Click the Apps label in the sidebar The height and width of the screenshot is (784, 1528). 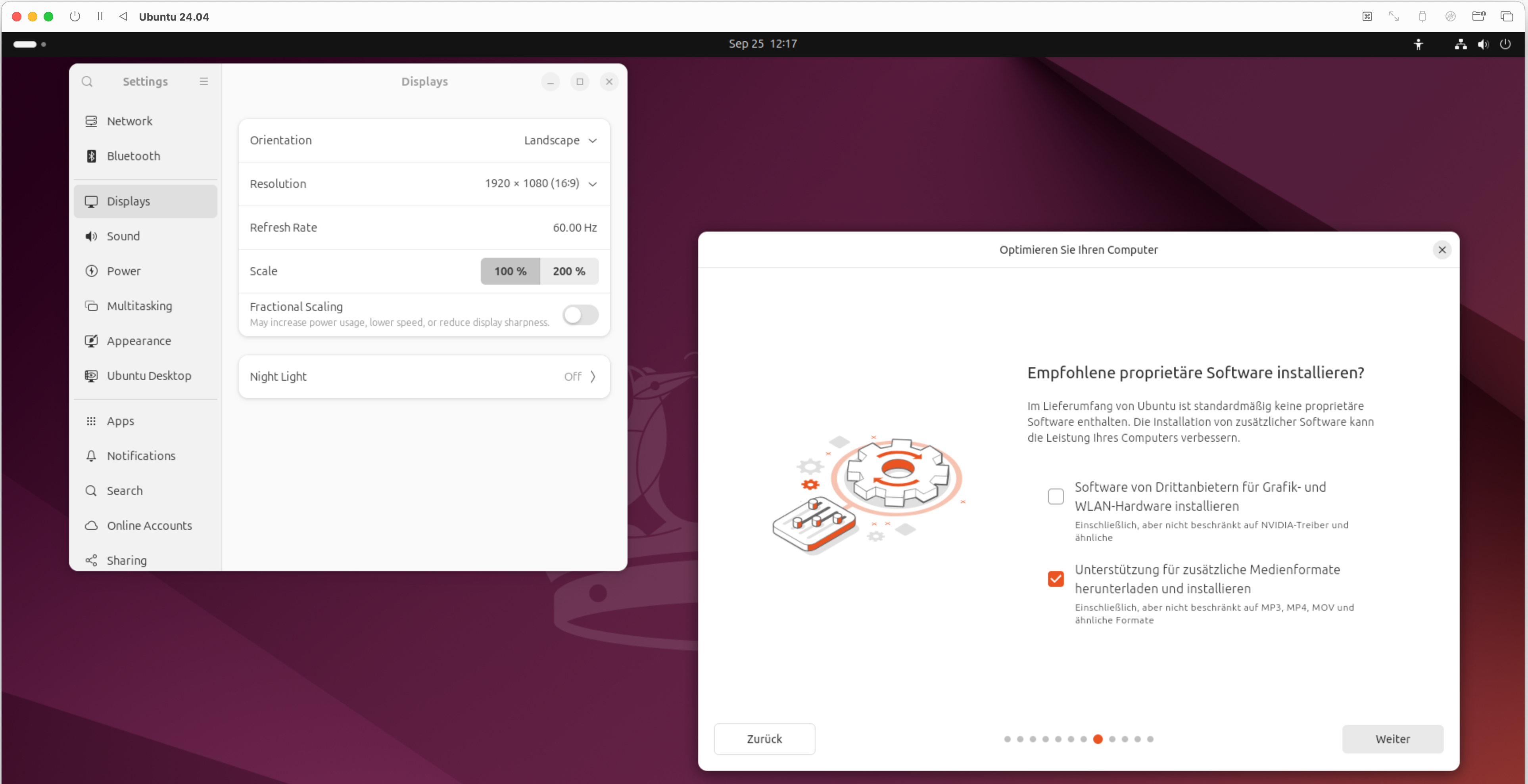[121, 421]
